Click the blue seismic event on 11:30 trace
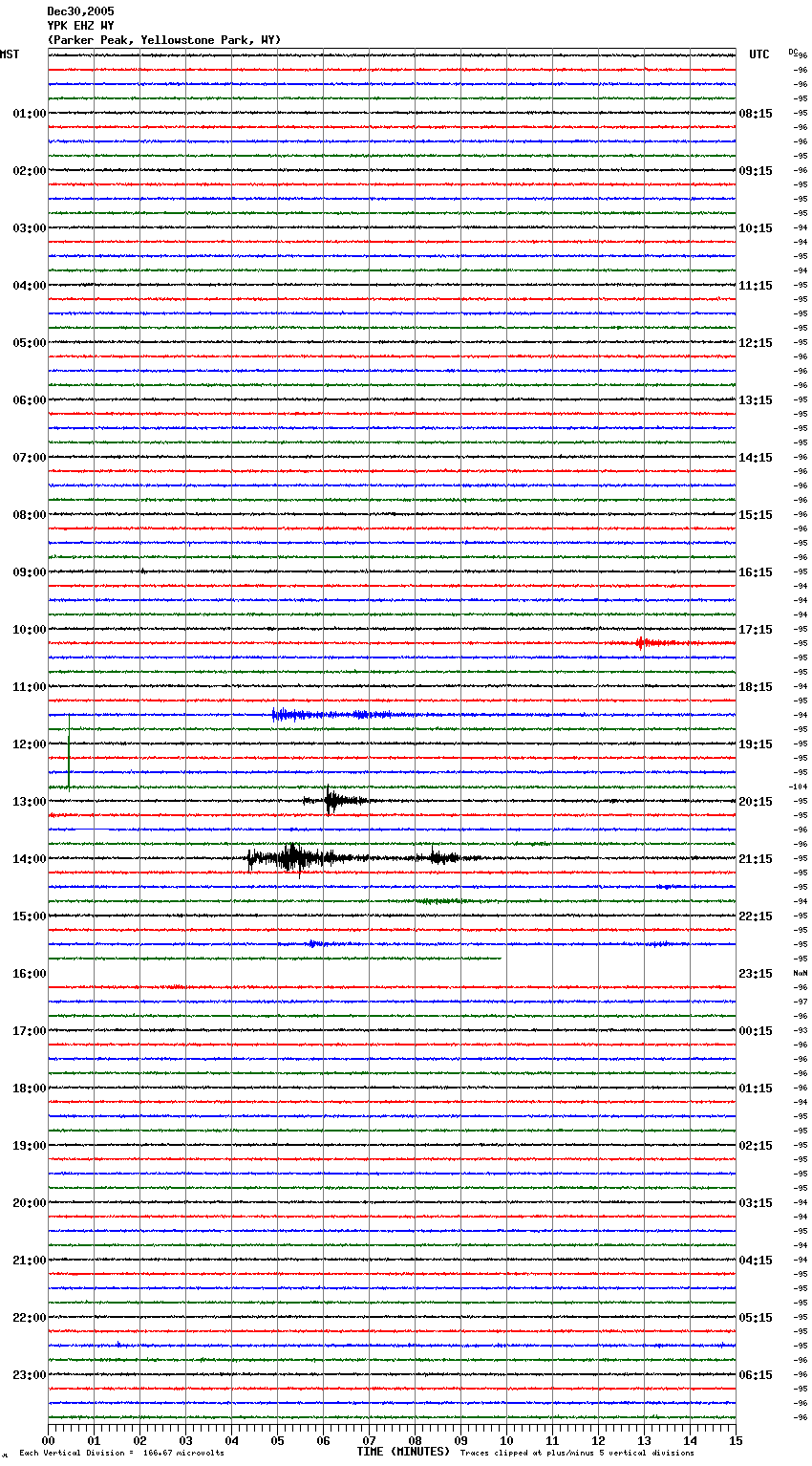 click(334, 714)
